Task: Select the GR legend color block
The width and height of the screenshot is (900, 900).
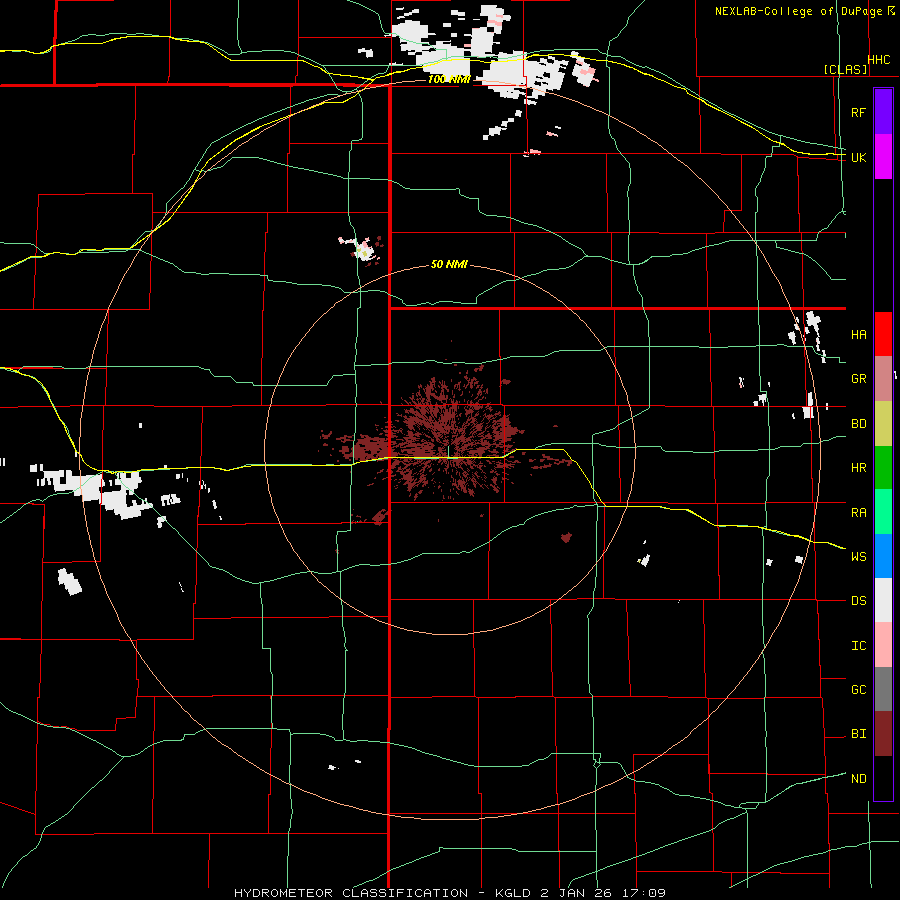Action: tap(883, 379)
